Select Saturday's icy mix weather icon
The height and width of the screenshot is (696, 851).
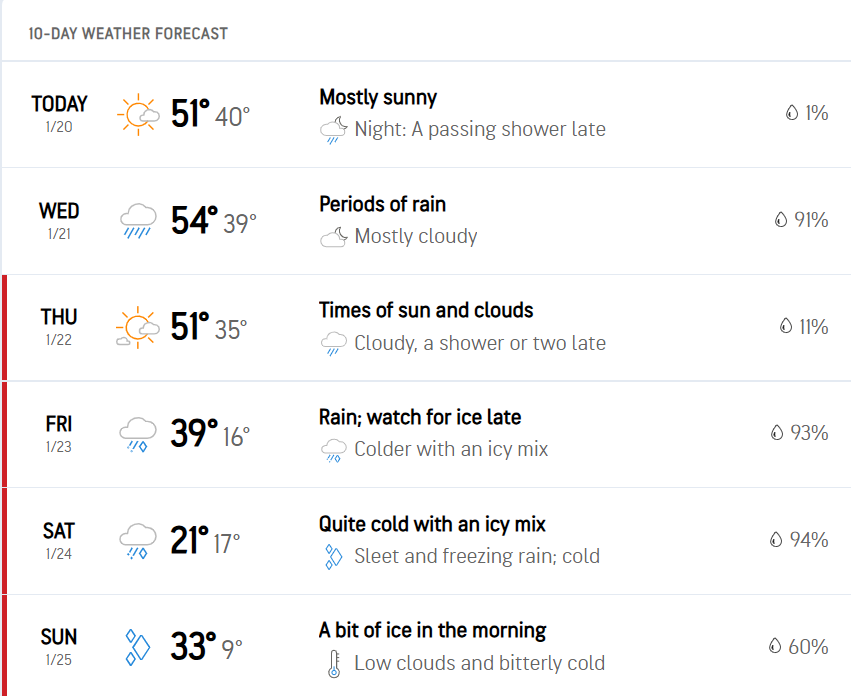click(x=137, y=541)
